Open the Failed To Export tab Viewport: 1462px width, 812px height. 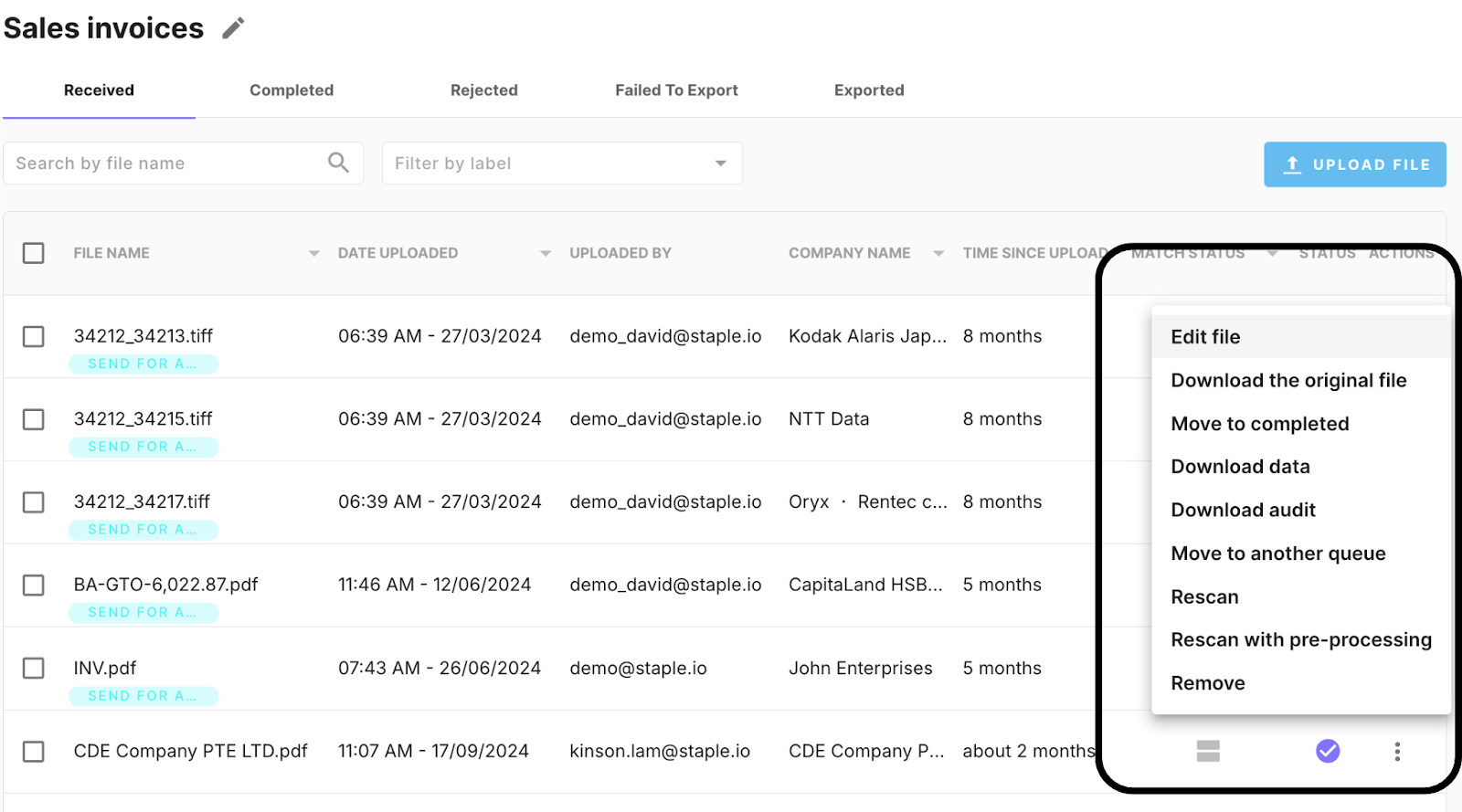click(x=676, y=90)
